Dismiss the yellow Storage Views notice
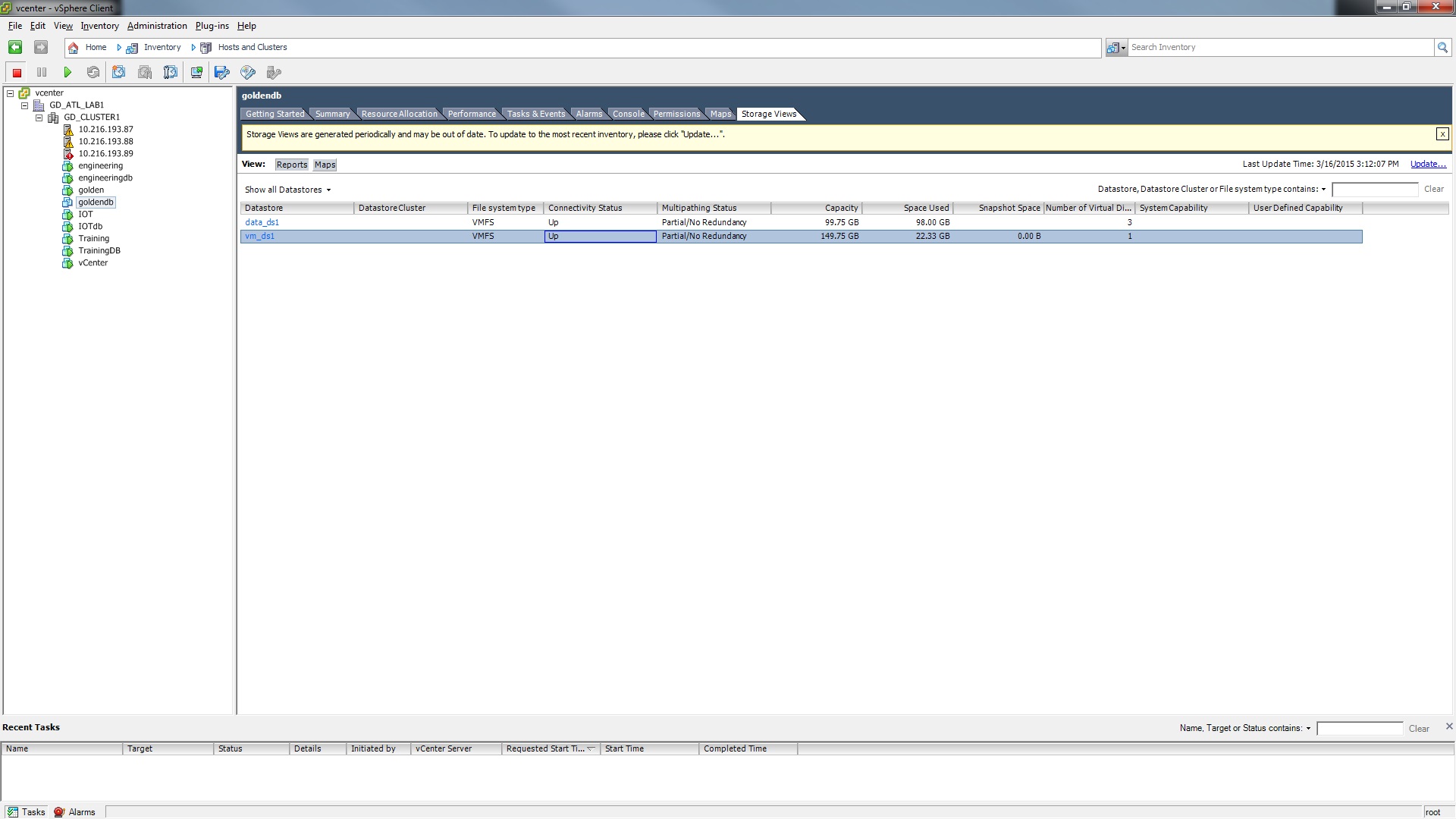The width and height of the screenshot is (1456, 819). click(1442, 134)
